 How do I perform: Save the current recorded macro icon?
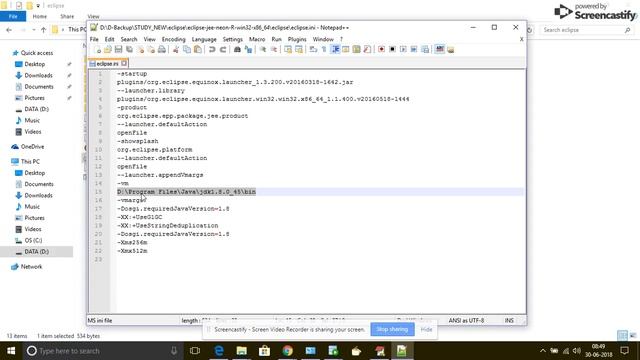[x=425, y=49]
